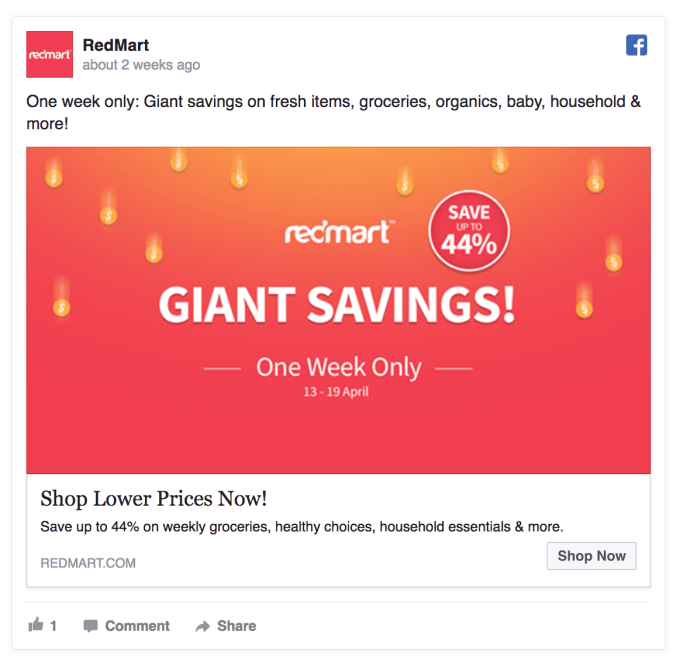Viewport: 680px width, 670px height.
Task: Open the RedMart page name link
Action: (116, 45)
